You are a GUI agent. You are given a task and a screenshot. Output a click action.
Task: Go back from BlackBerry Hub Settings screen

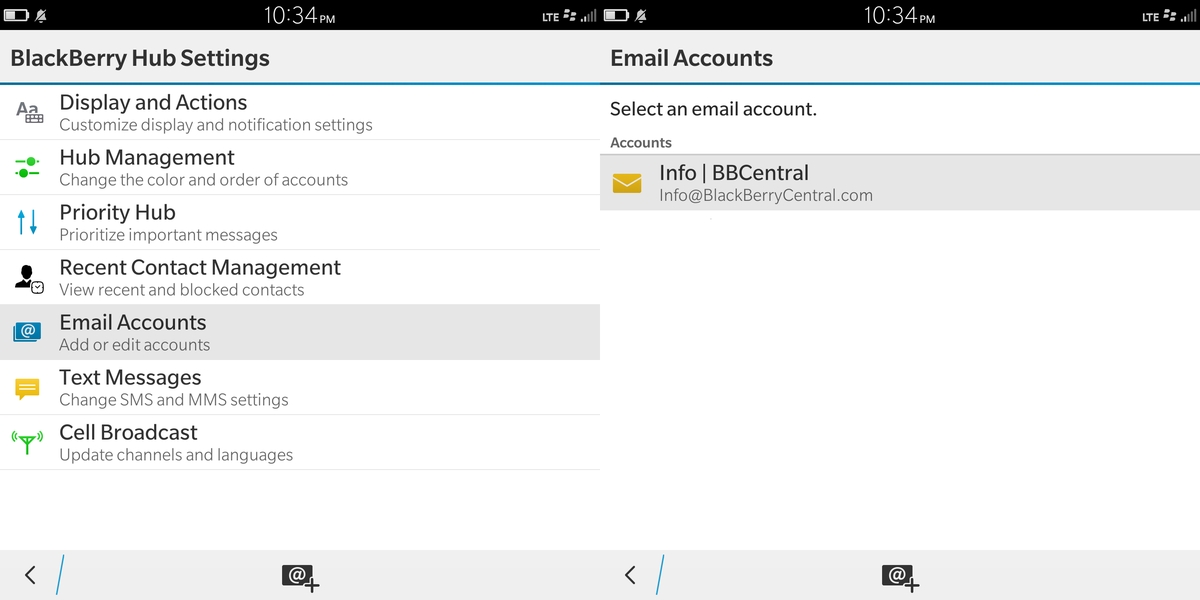(30, 575)
